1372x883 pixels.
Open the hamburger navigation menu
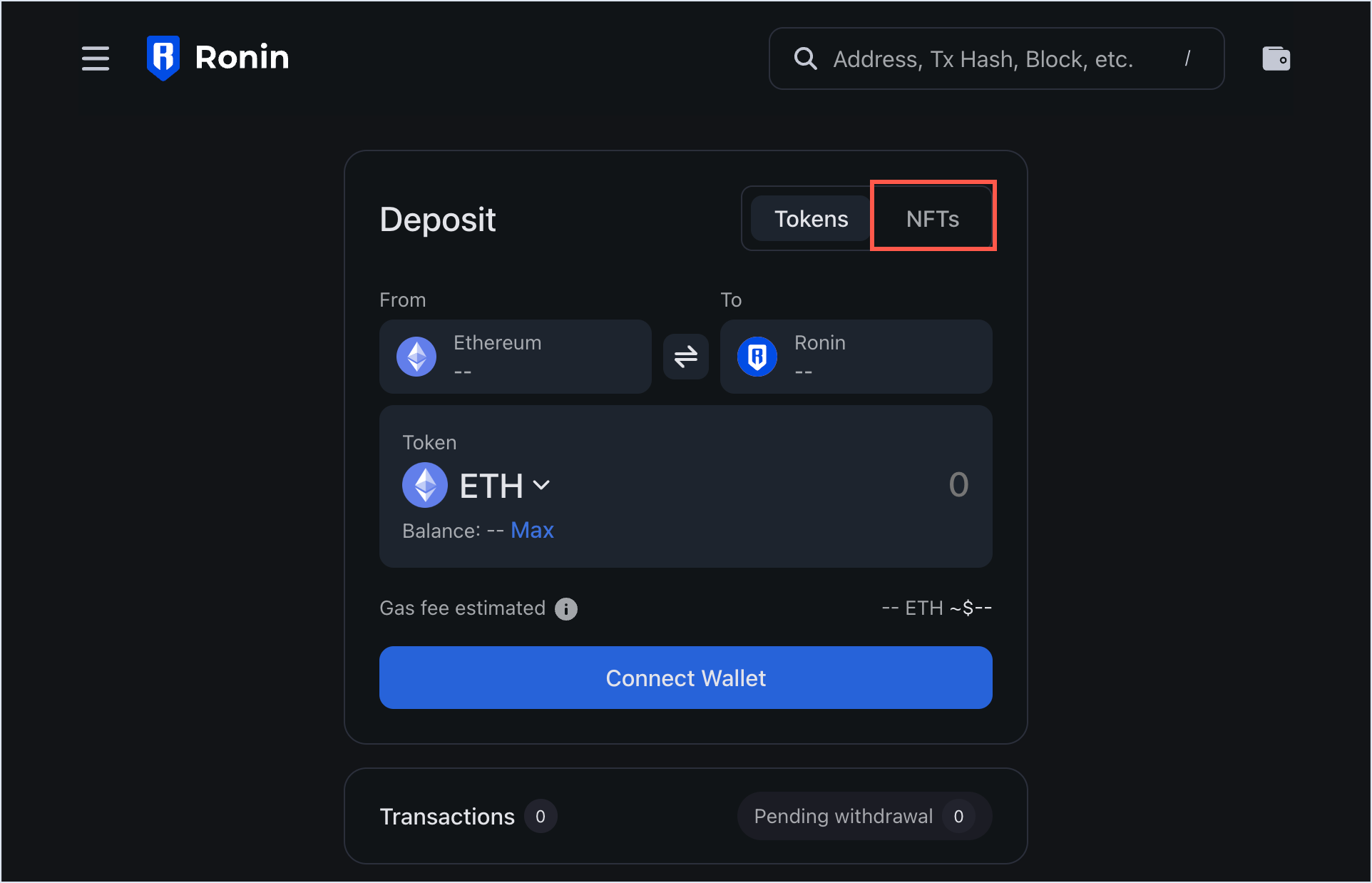point(95,58)
